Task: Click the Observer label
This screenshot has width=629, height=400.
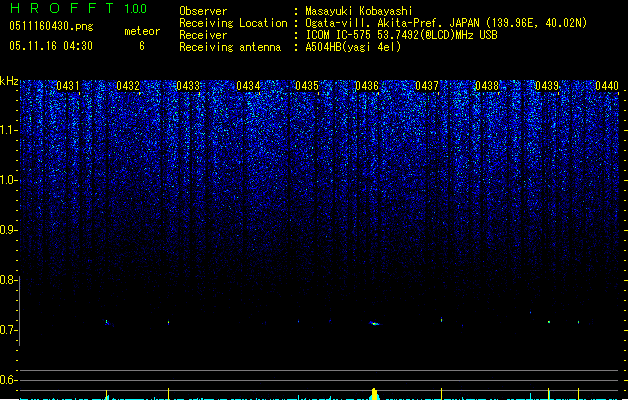Action: (203, 11)
